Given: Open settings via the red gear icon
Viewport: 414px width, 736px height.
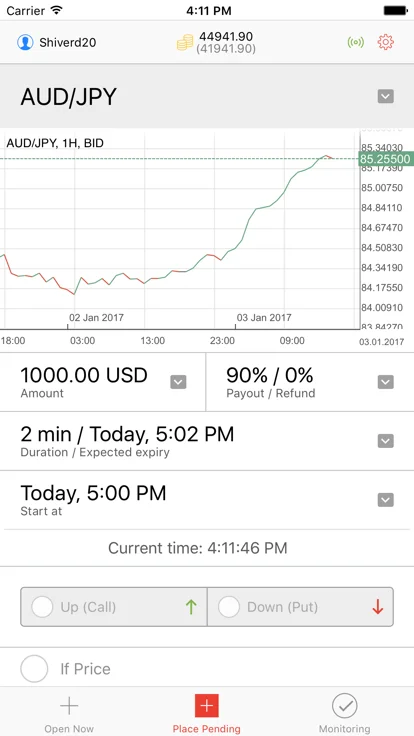Looking at the screenshot, I should (x=385, y=42).
